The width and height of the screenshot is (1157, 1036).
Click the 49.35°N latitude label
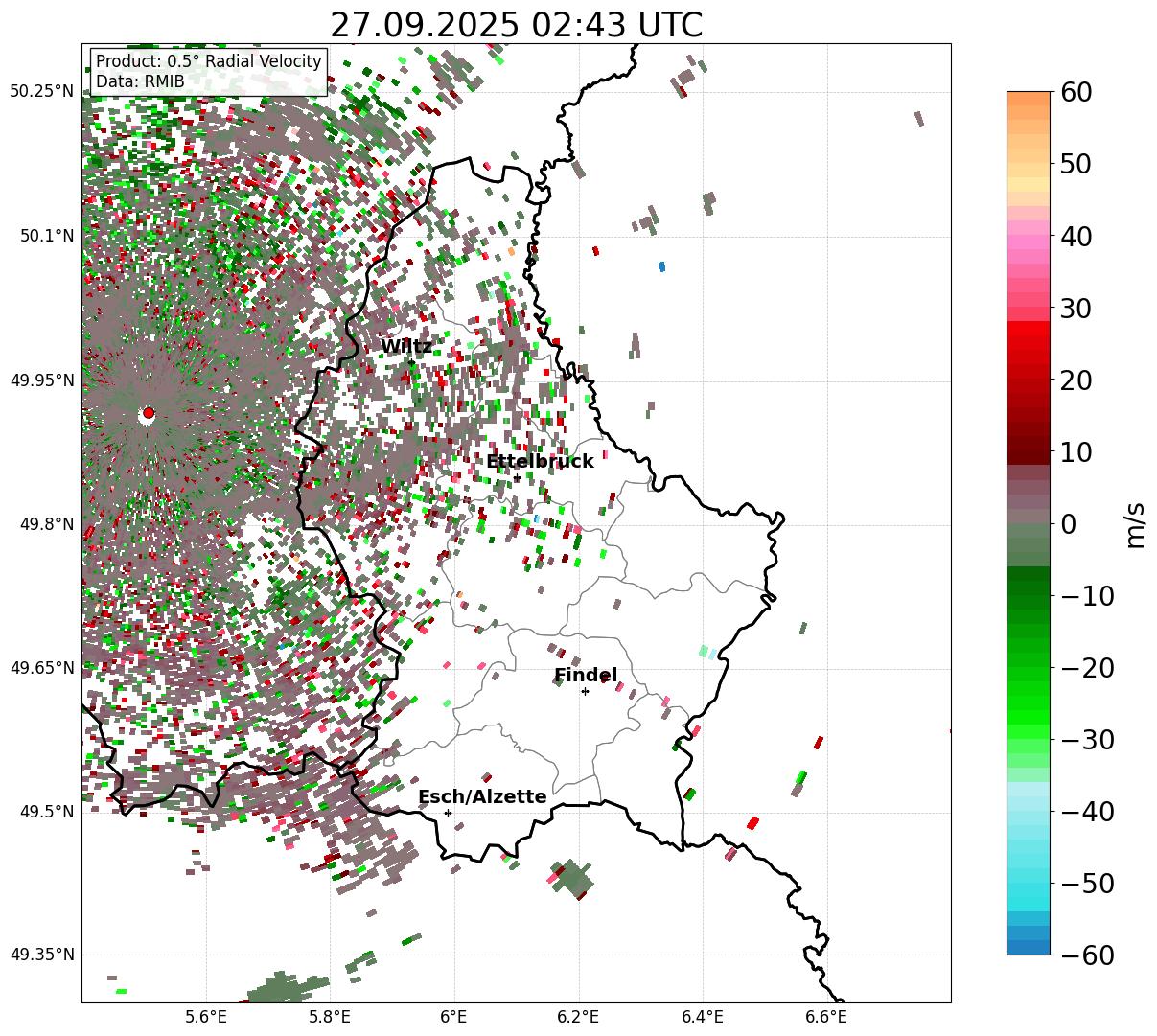pyautogui.click(x=41, y=955)
